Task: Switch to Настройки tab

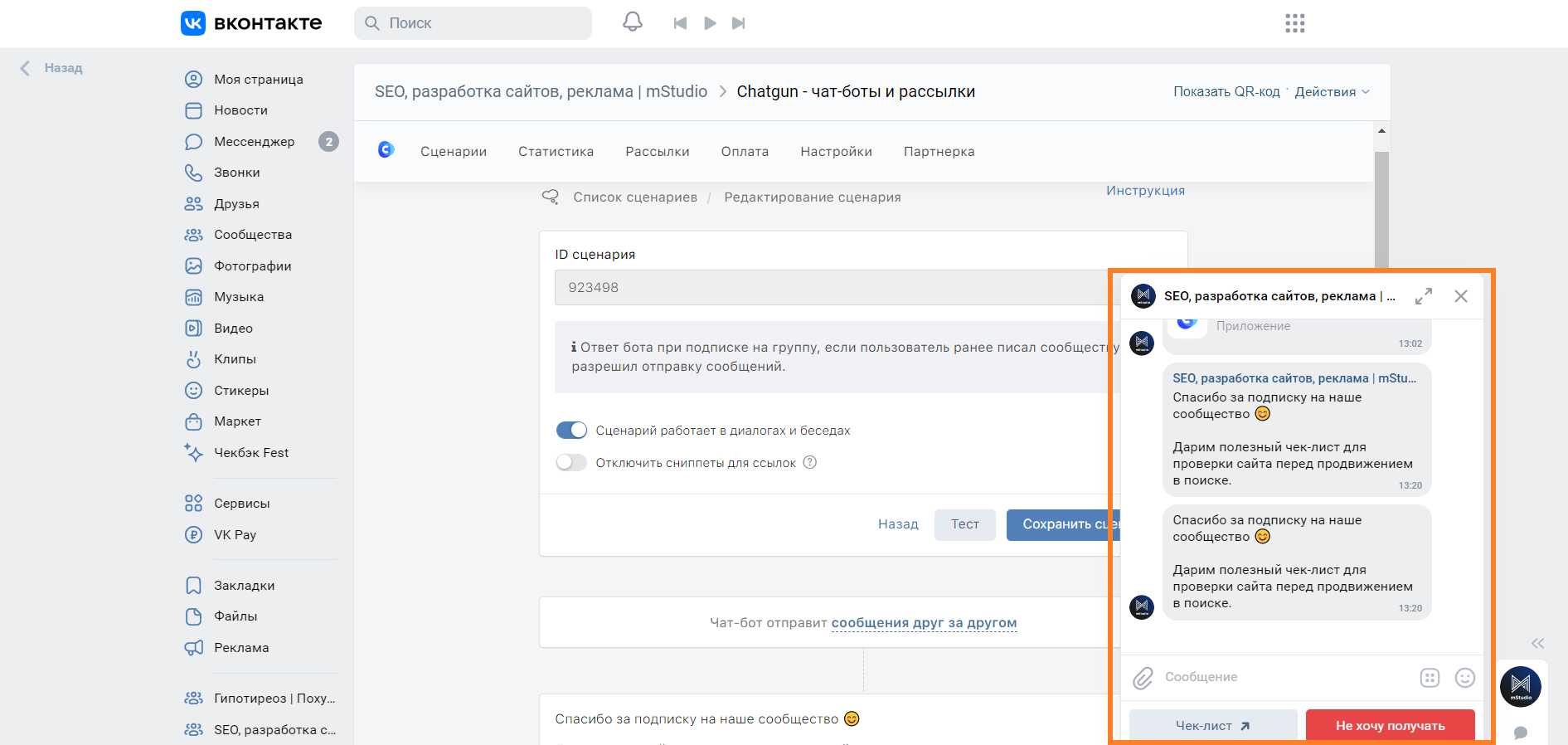Action: click(836, 152)
